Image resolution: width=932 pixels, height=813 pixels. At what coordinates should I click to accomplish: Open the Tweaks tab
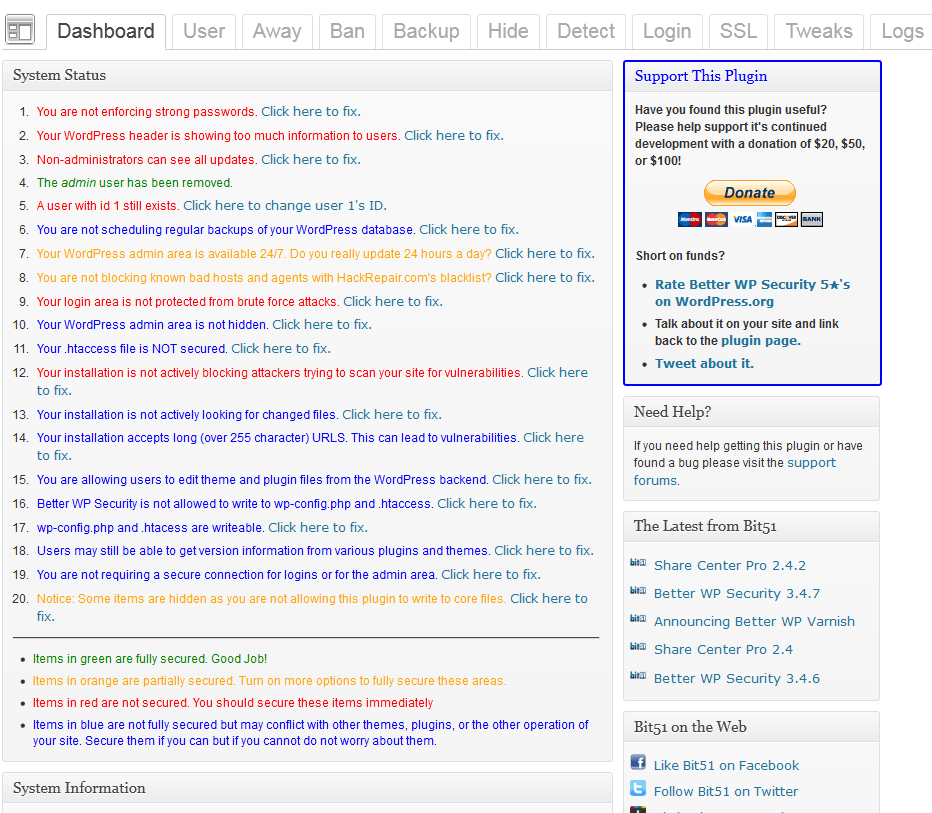click(x=819, y=31)
